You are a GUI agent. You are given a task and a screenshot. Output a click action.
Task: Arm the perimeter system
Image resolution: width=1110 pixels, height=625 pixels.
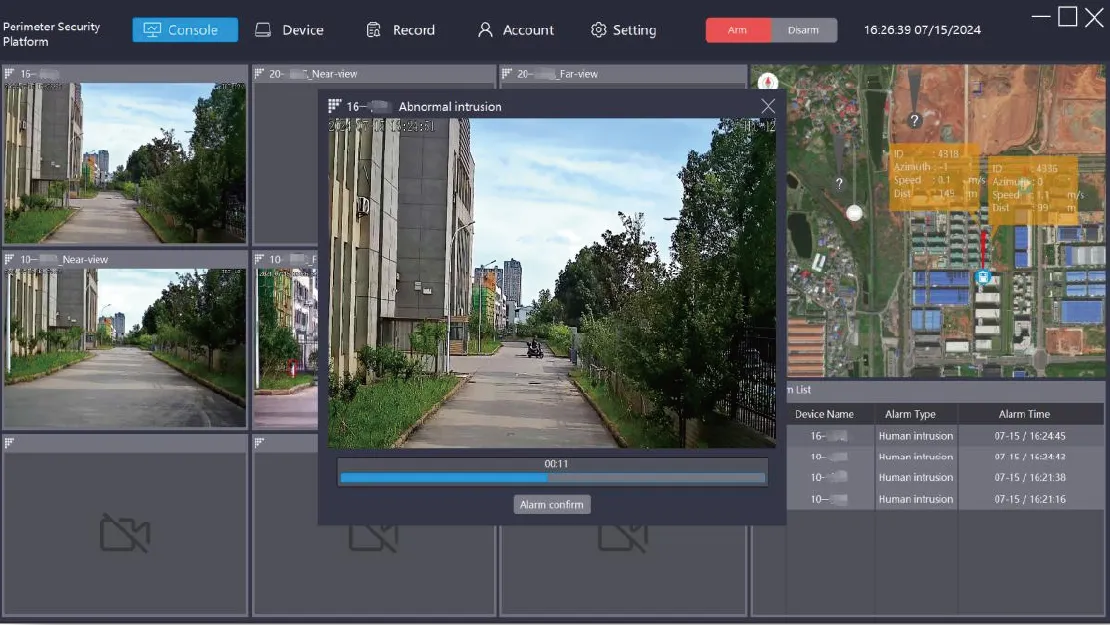(x=738, y=30)
